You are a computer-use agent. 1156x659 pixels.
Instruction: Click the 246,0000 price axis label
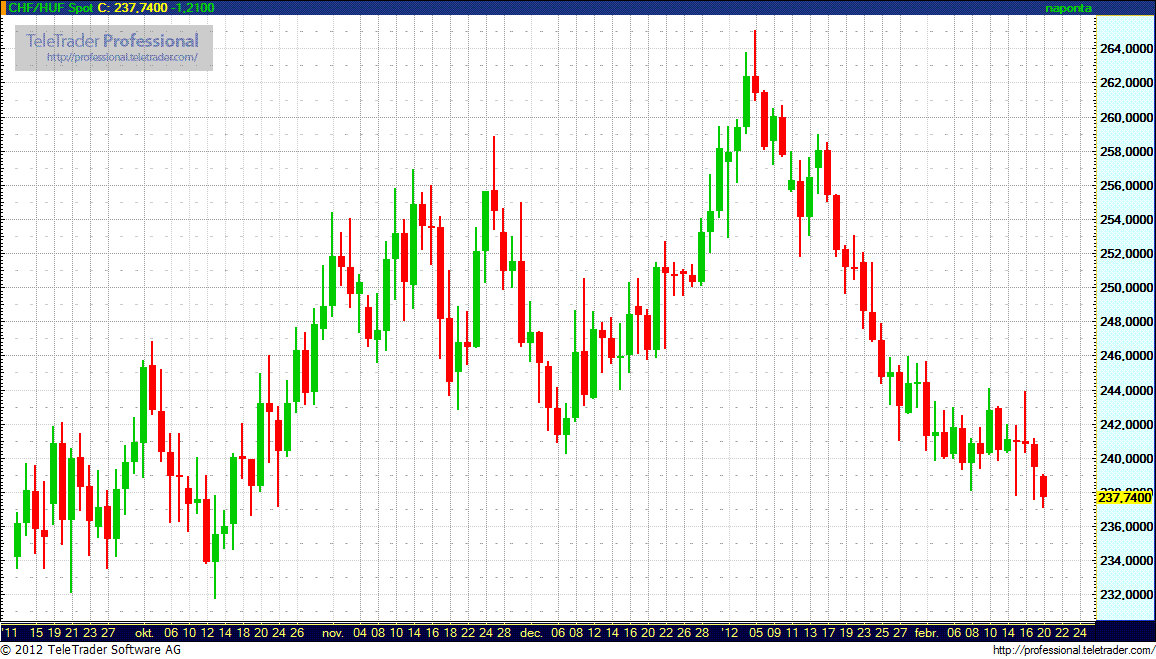coord(1125,357)
